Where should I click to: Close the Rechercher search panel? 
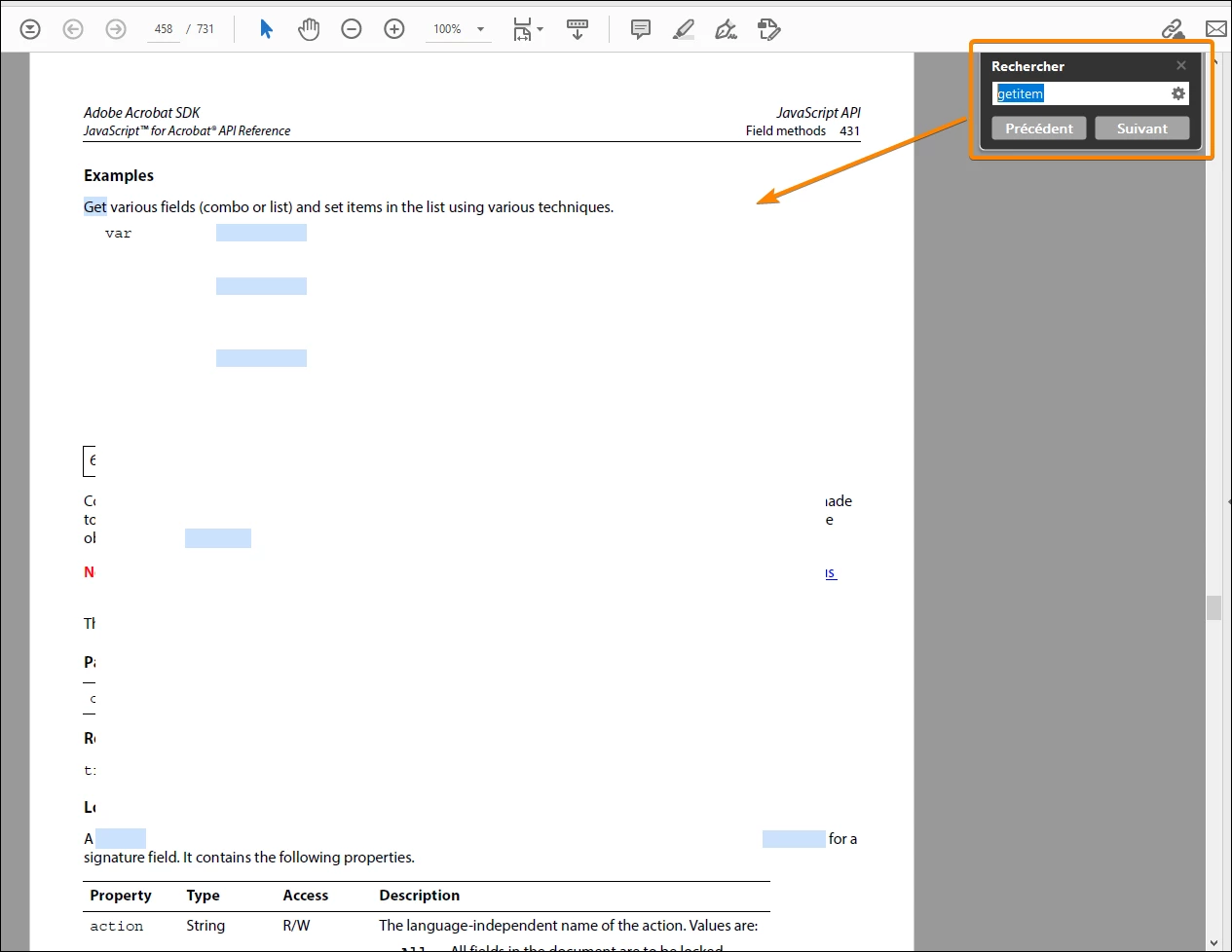click(1181, 65)
